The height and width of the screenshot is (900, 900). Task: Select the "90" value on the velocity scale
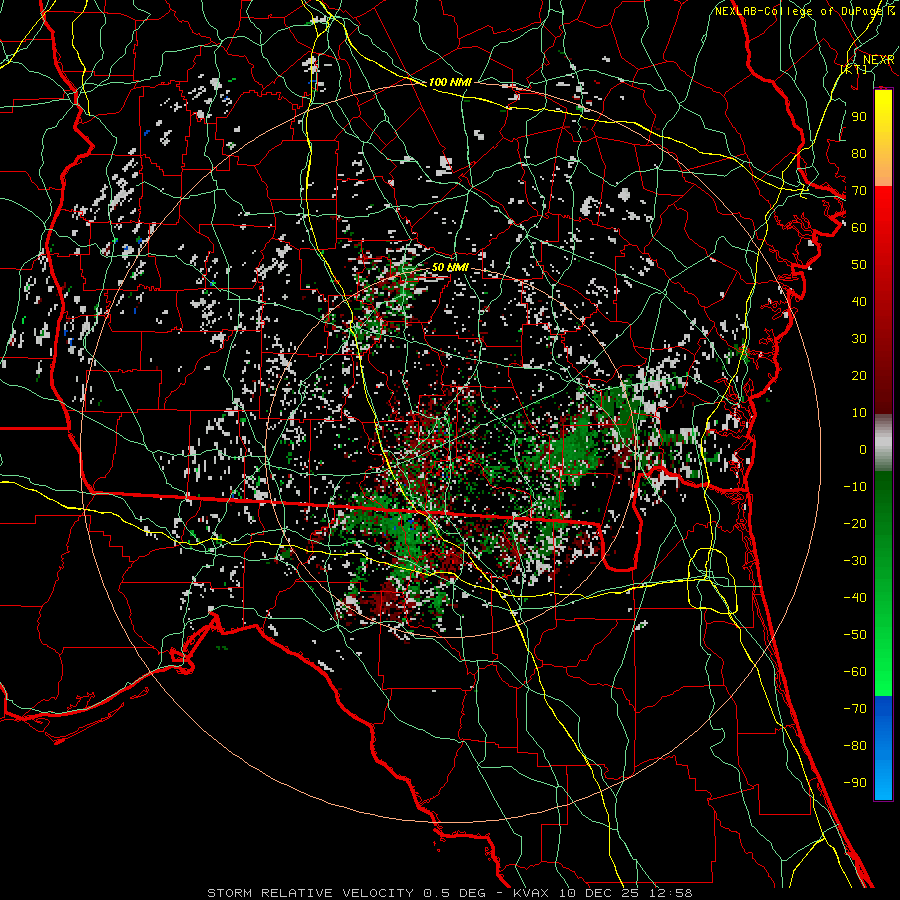[x=859, y=117]
